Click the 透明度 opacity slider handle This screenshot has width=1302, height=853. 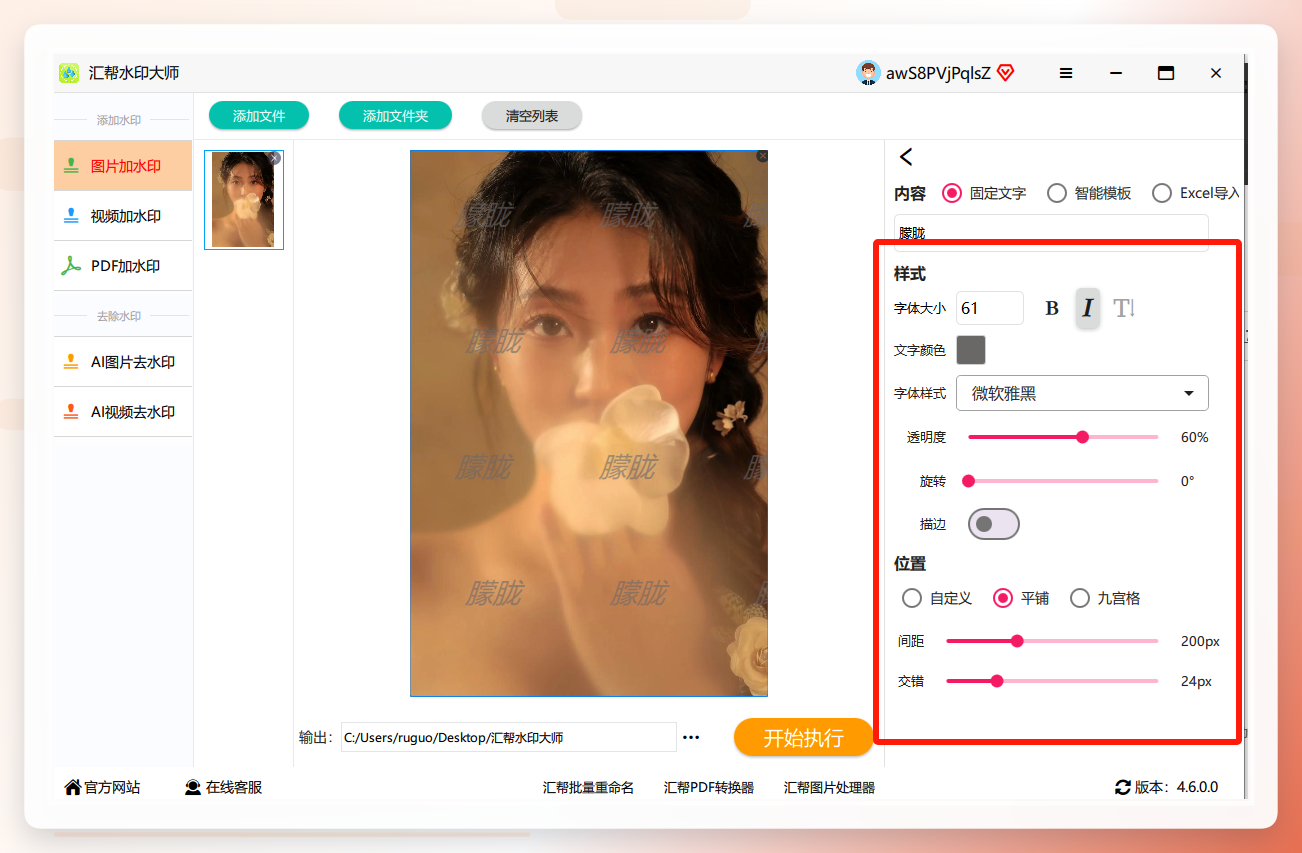pyautogui.click(x=1082, y=437)
